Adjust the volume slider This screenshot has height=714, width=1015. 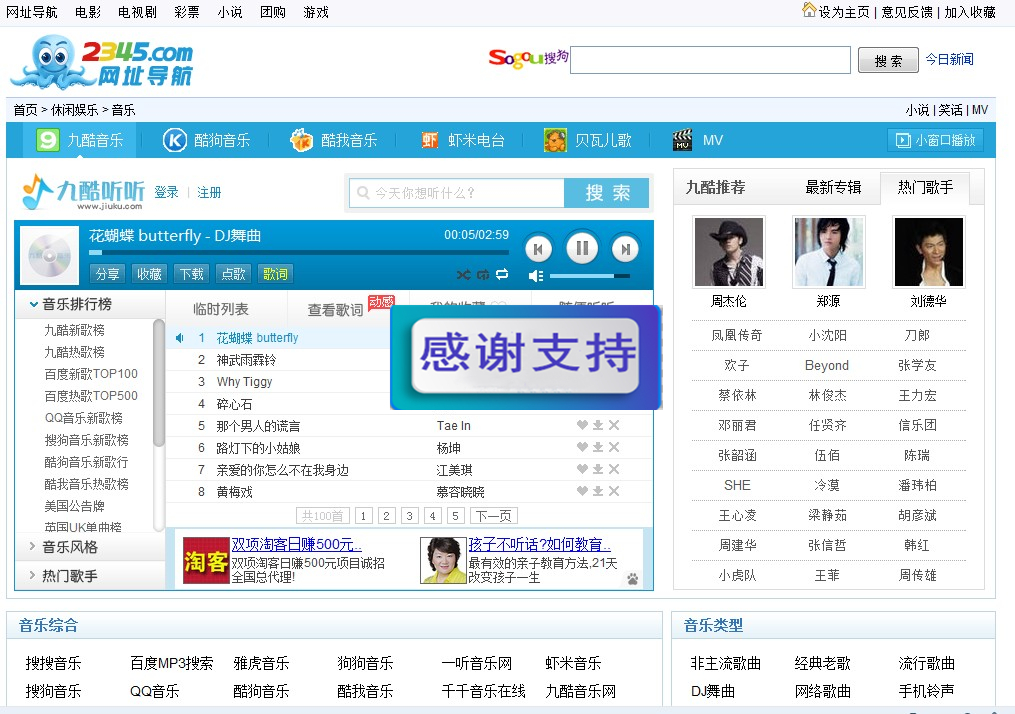pyautogui.click(x=590, y=276)
